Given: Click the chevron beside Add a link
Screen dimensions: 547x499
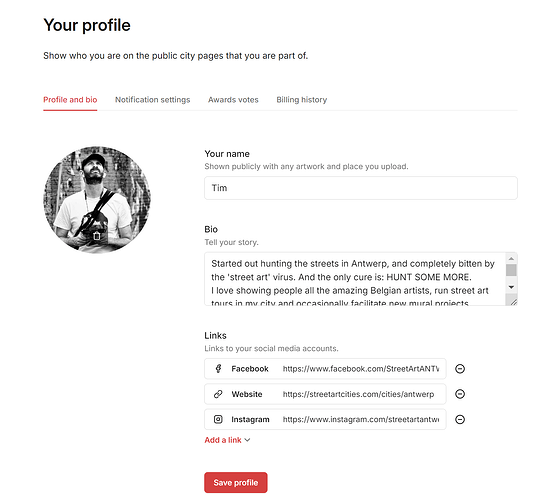Looking at the screenshot, I should [247, 440].
